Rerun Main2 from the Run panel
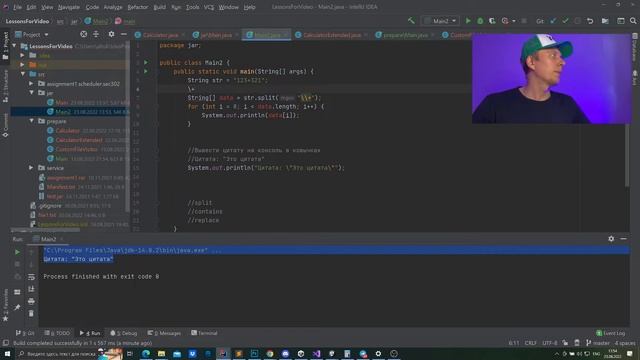Viewport: 640px width, 360px height. 17,252
